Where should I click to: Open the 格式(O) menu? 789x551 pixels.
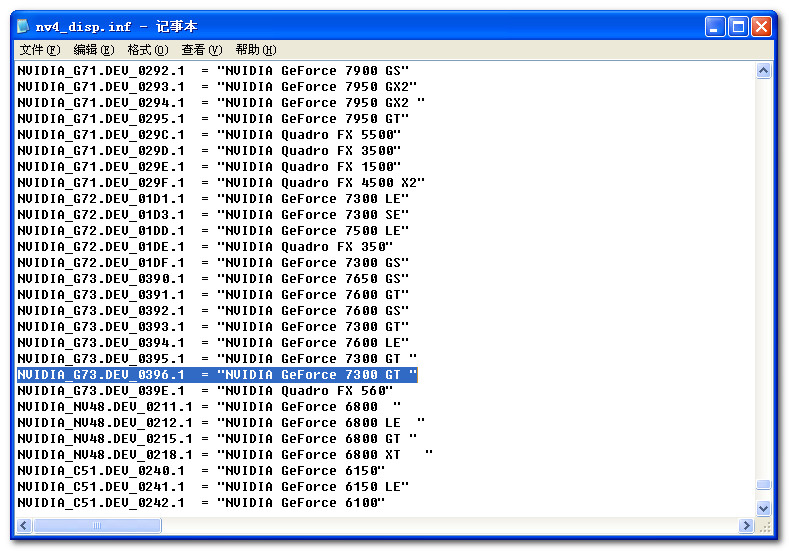tap(147, 50)
